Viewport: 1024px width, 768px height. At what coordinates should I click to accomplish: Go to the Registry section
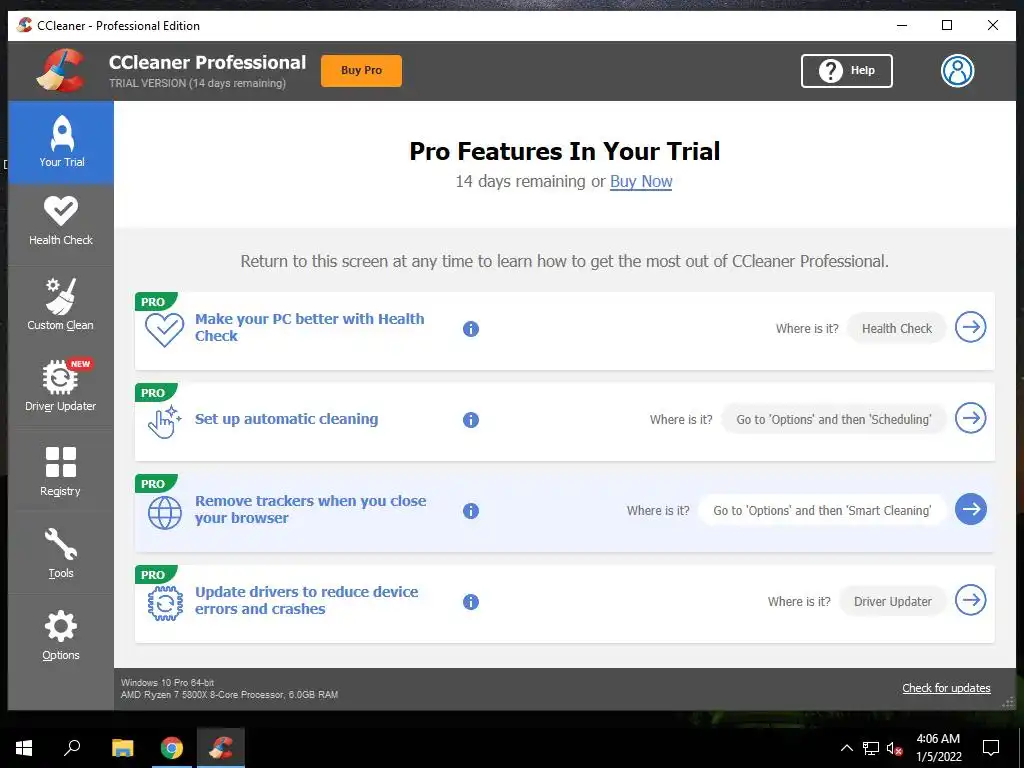[x=61, y=470]
